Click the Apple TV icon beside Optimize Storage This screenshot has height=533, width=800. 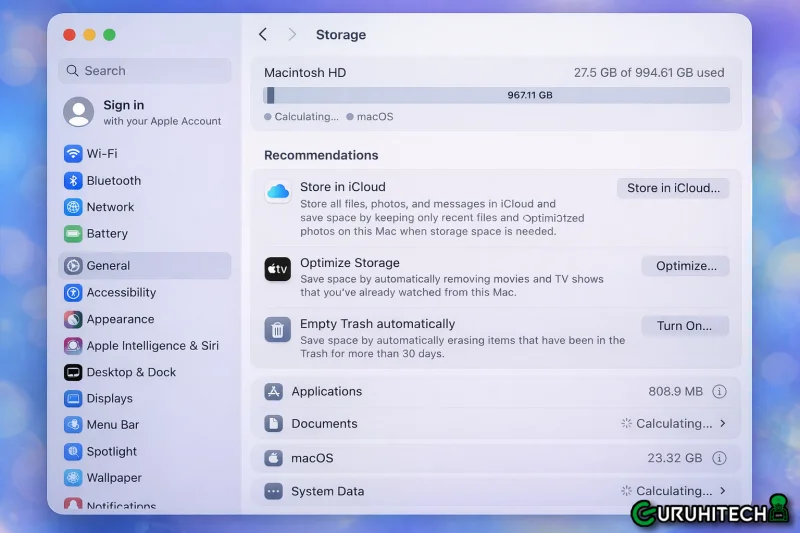[278, 269]
